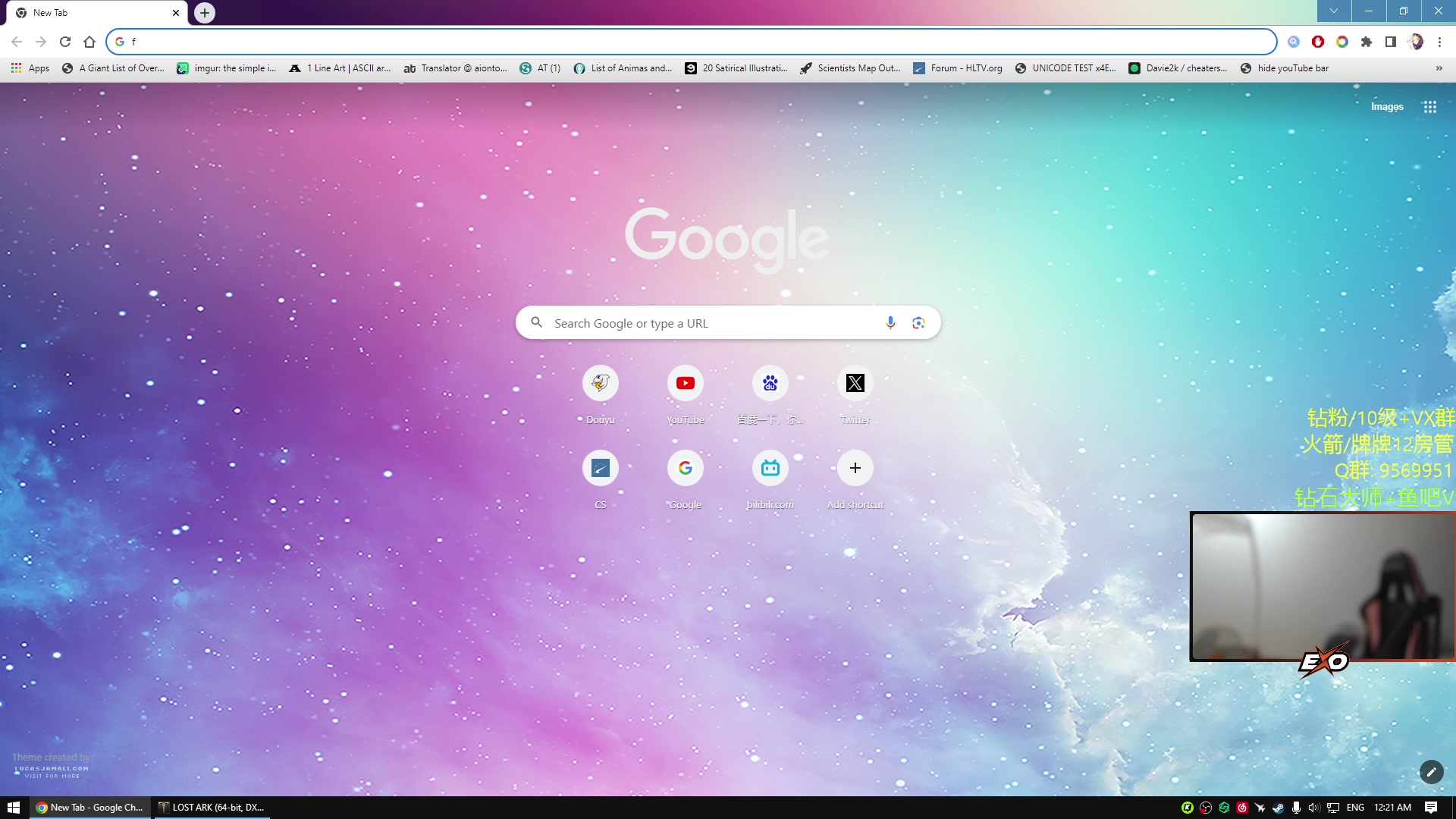Viewport: 1456px width, 819px height.
Task: Click the Images link
Action: 1386,107
